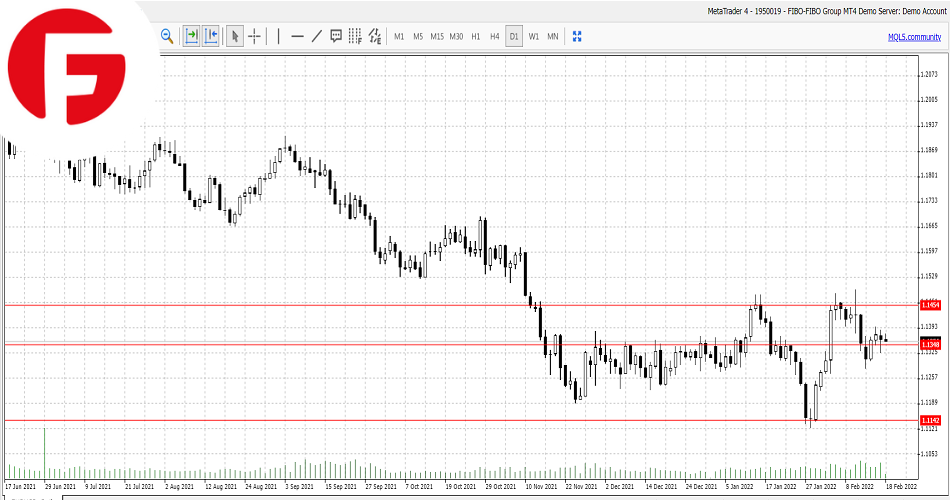The image size is (950, 500).
Task: Switch chart to H4 timeframe
Action: click(494, 37)
